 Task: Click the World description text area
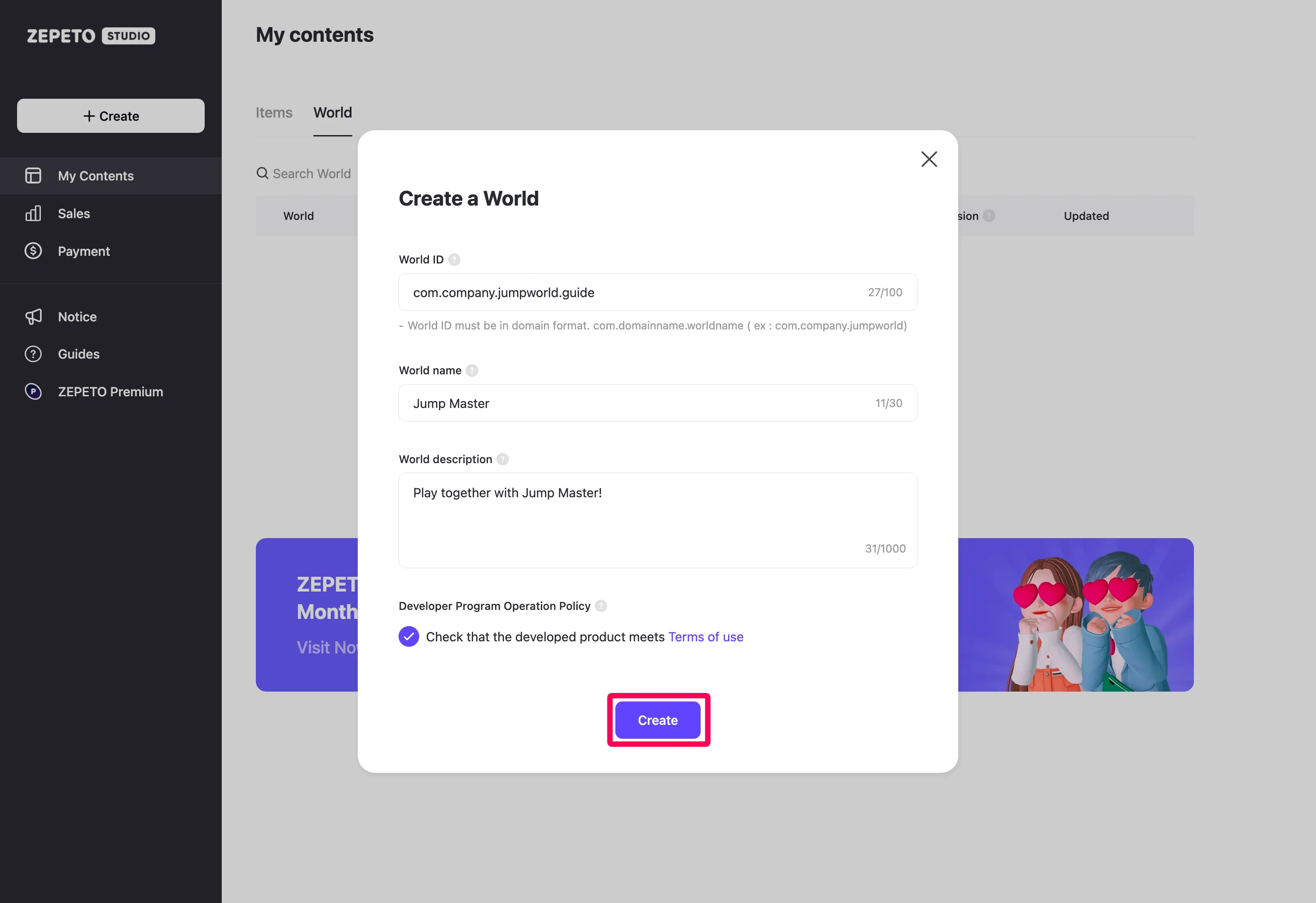[658, 520]
